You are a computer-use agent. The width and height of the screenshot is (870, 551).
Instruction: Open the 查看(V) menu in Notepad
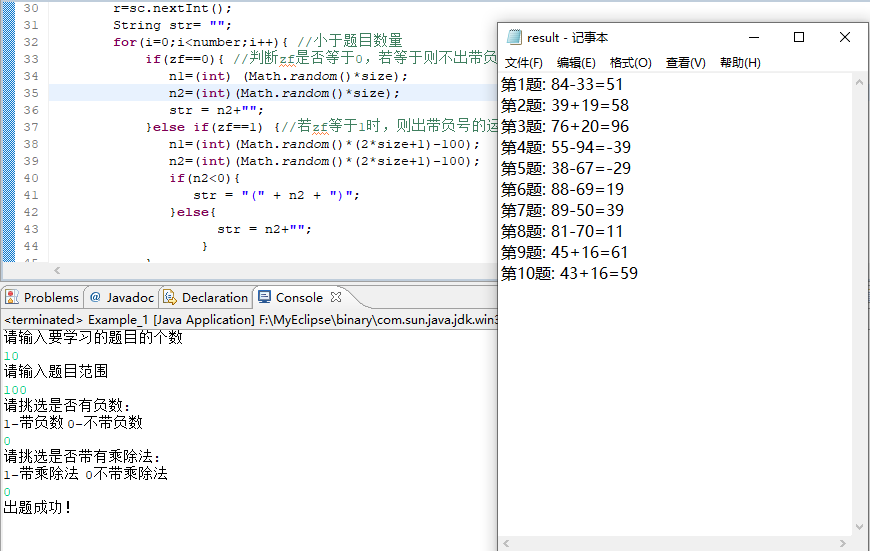click(685, 63)
